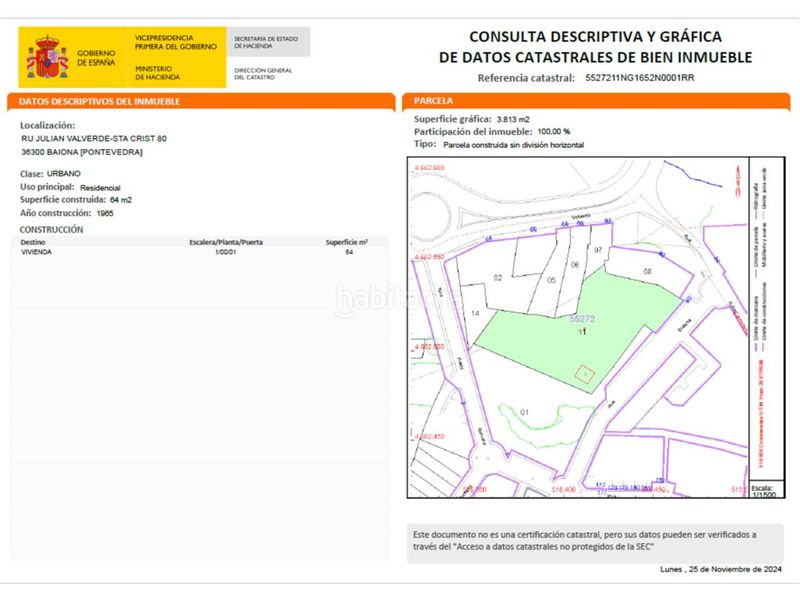
Task: Click the VIVIENDA row in the construction table
Action: pos(199,252)
